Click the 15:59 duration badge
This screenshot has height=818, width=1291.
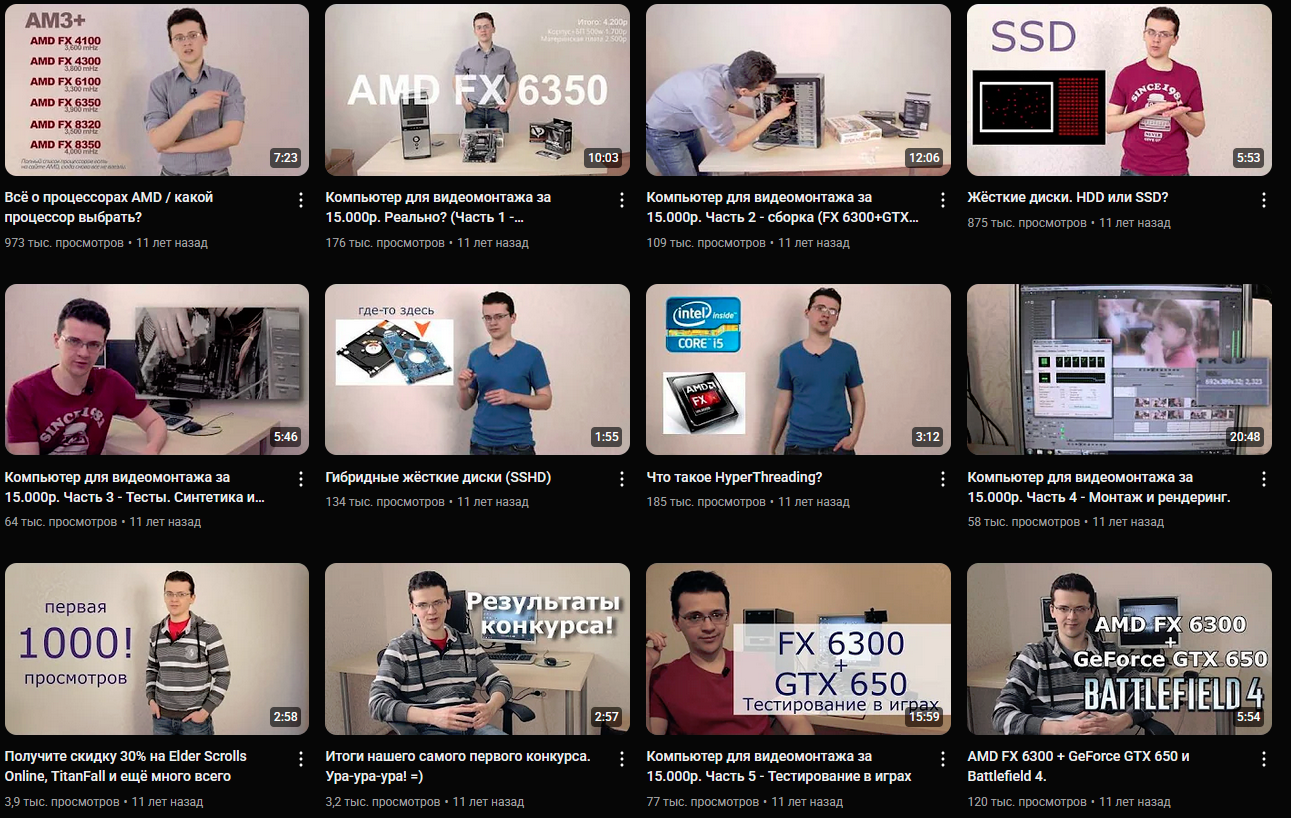click(924, 716)
